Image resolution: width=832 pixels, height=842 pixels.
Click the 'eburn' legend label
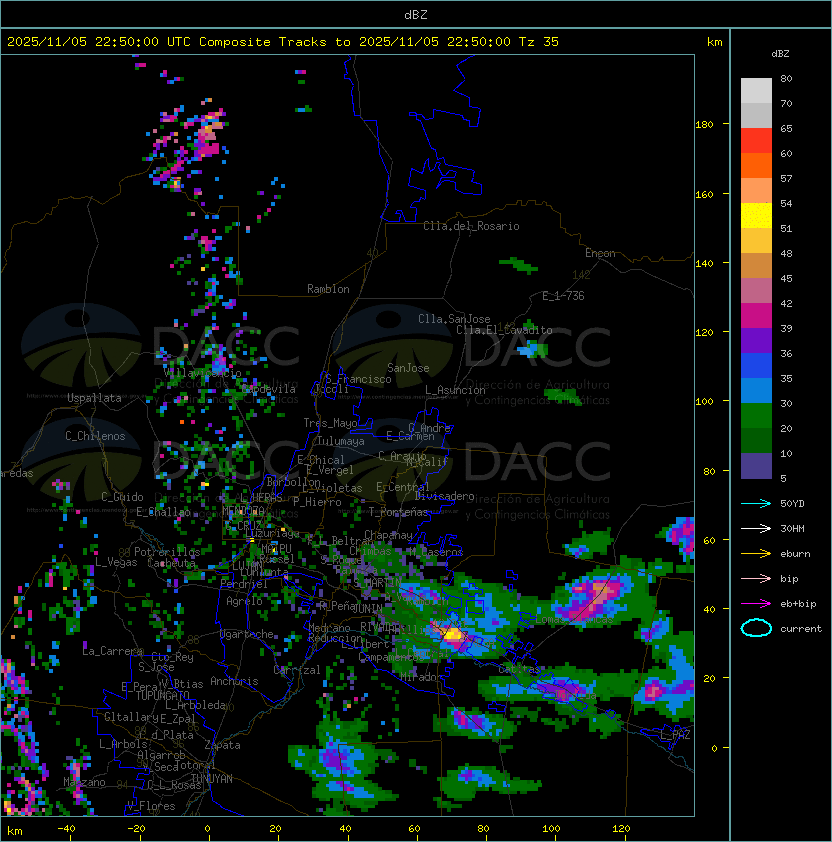point(795,554)
